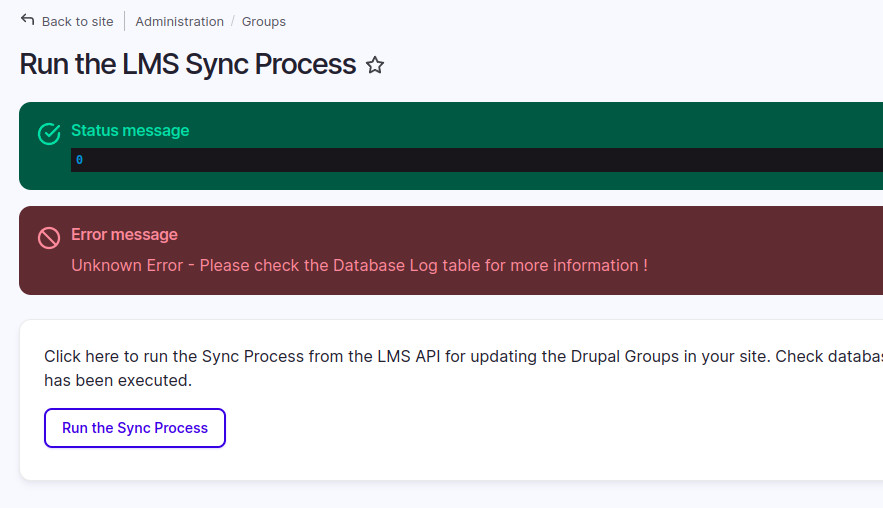Click the Status message checkmark icon

[49, 134]
